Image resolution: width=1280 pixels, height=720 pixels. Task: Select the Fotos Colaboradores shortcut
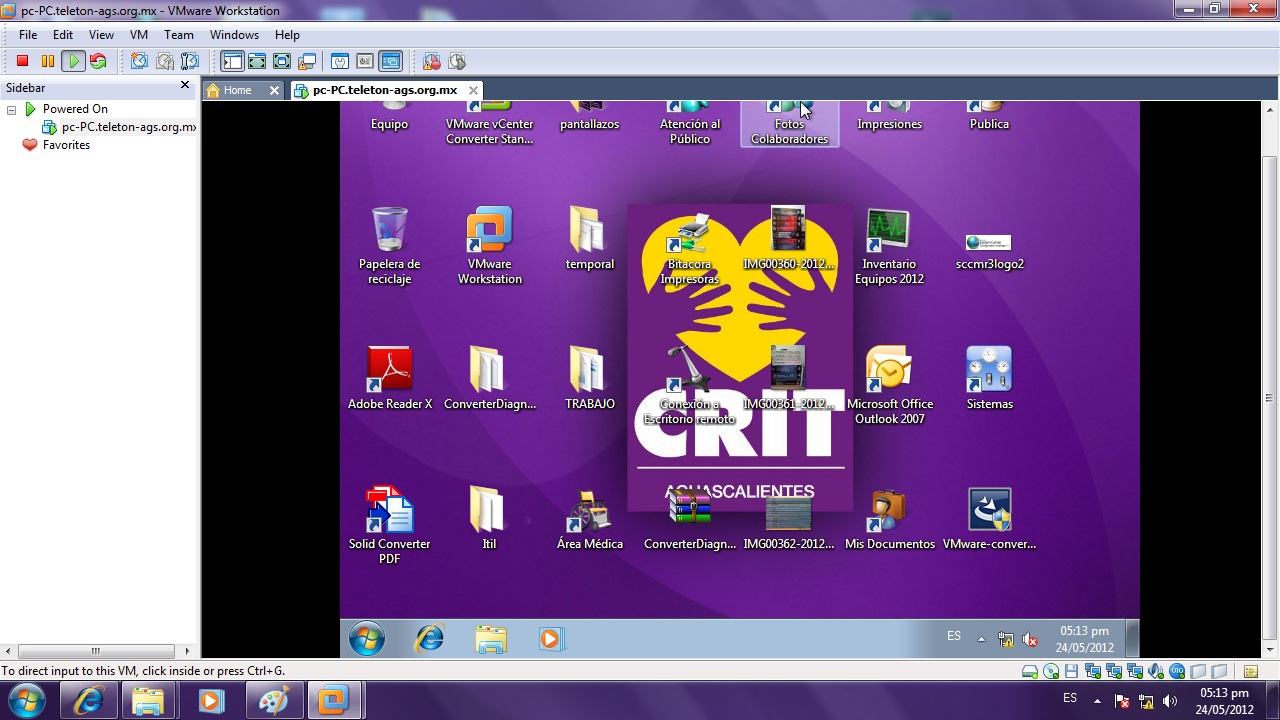(789, 124)
